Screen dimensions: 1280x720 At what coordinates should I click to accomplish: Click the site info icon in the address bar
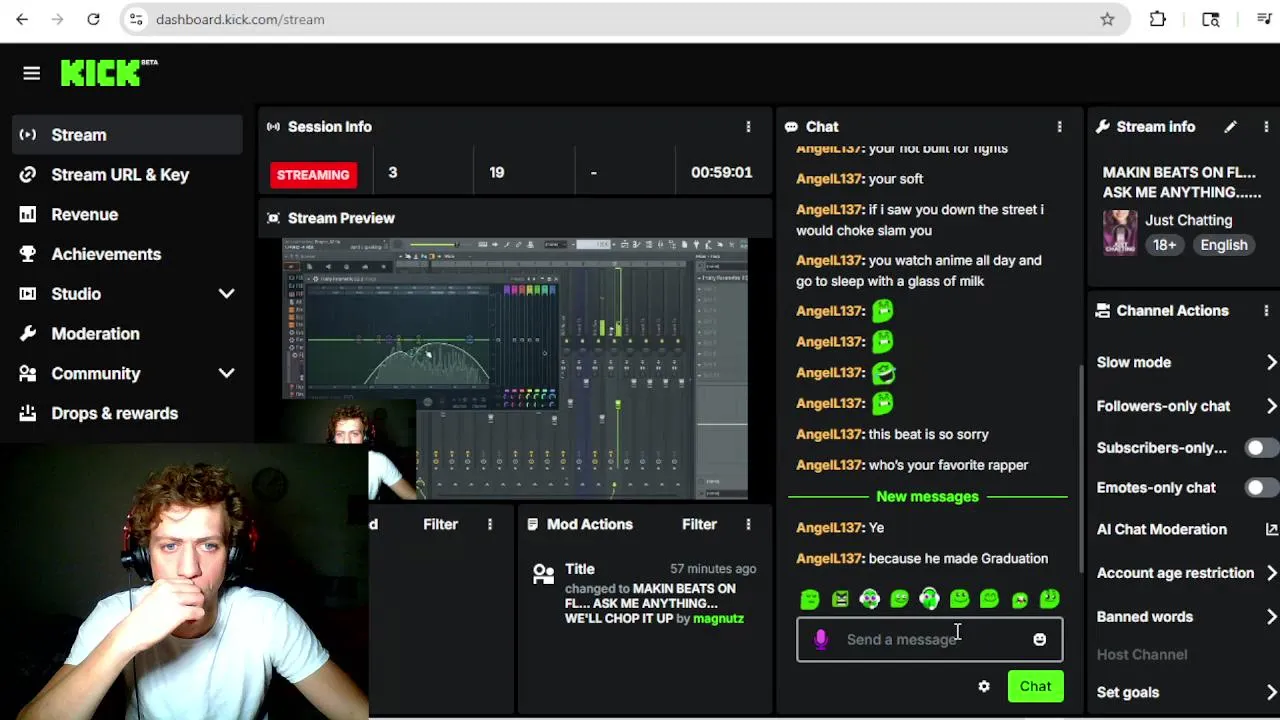pyautogui.click(x=136, y=19)
